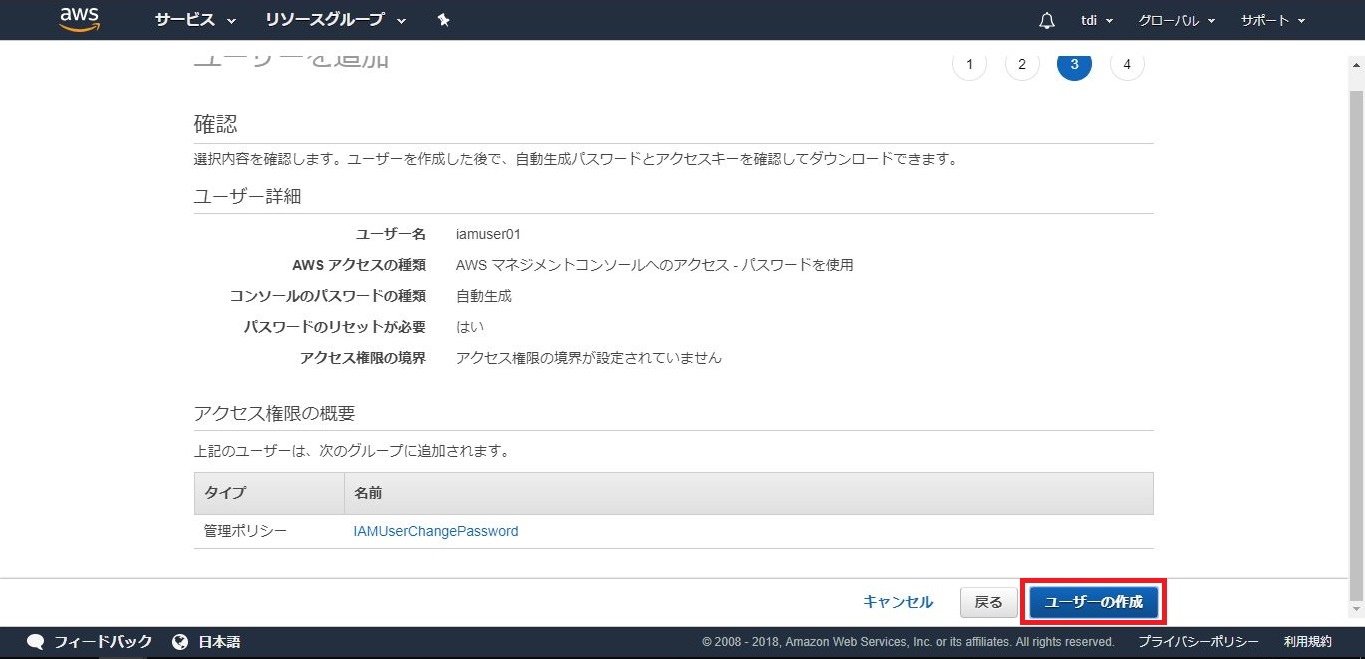Open notifications bell icon
Viewport: 1365px width, 659px height.
pyautogui.click(x=1047, y=20)
